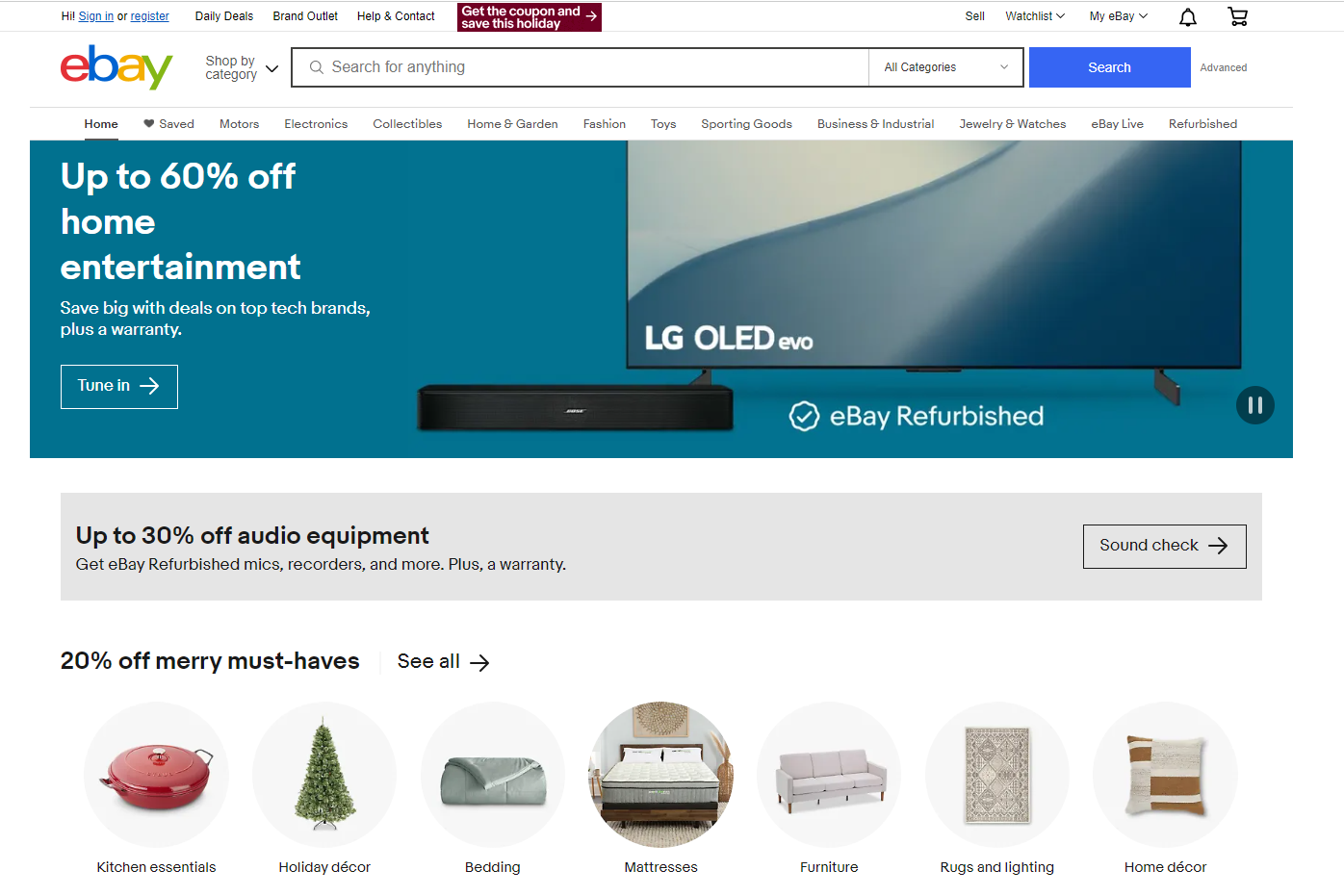Screen dimensions: 1344x896
Task: Pause the banner carousel
Action: [x=1255, y=405]
